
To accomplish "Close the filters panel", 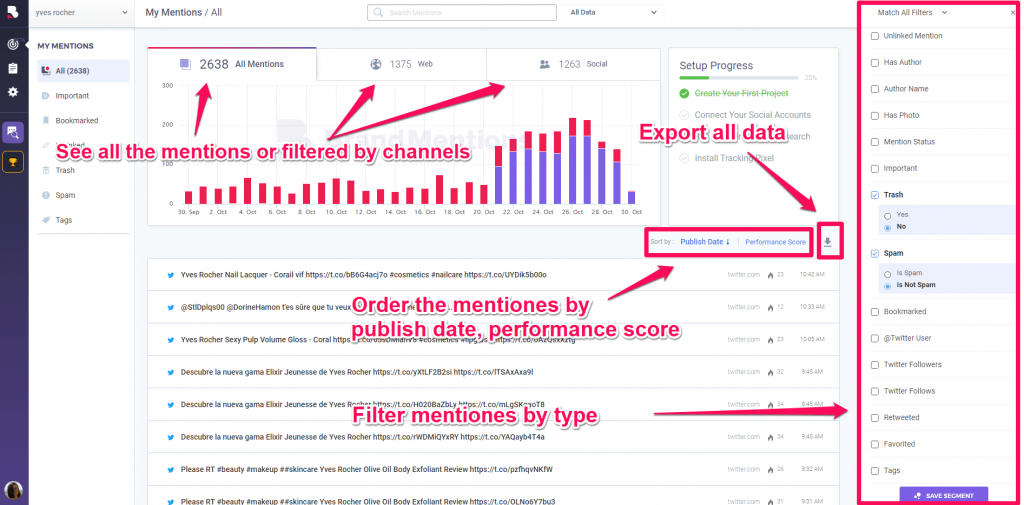I will 1013,12.
